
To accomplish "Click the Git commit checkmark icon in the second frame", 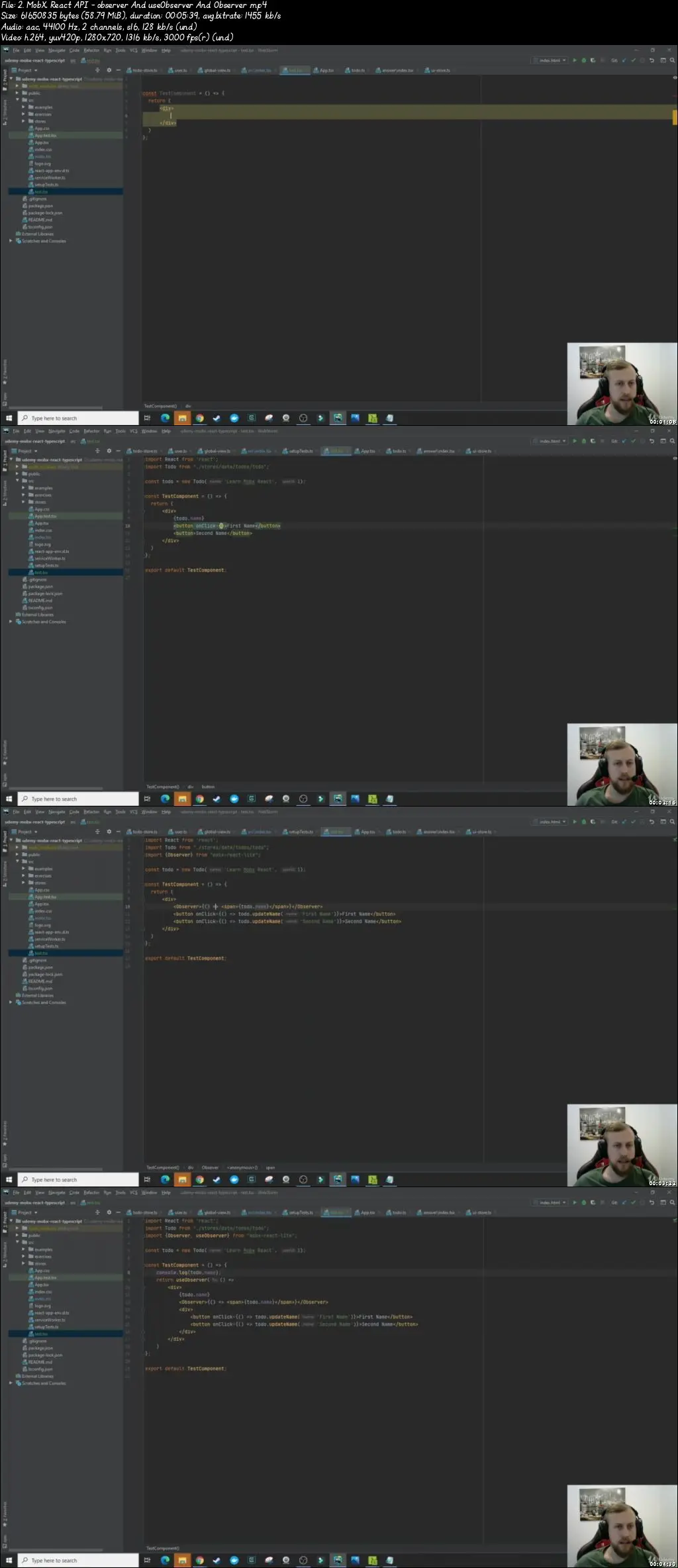I will click(633, 441).
